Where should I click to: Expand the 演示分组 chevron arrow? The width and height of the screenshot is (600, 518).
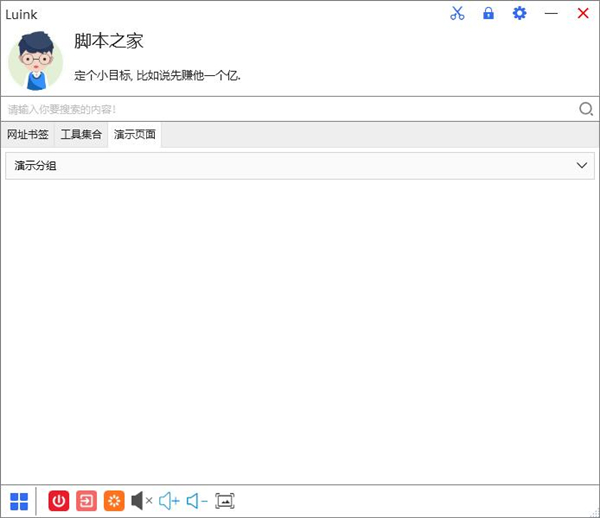[582, 166]
